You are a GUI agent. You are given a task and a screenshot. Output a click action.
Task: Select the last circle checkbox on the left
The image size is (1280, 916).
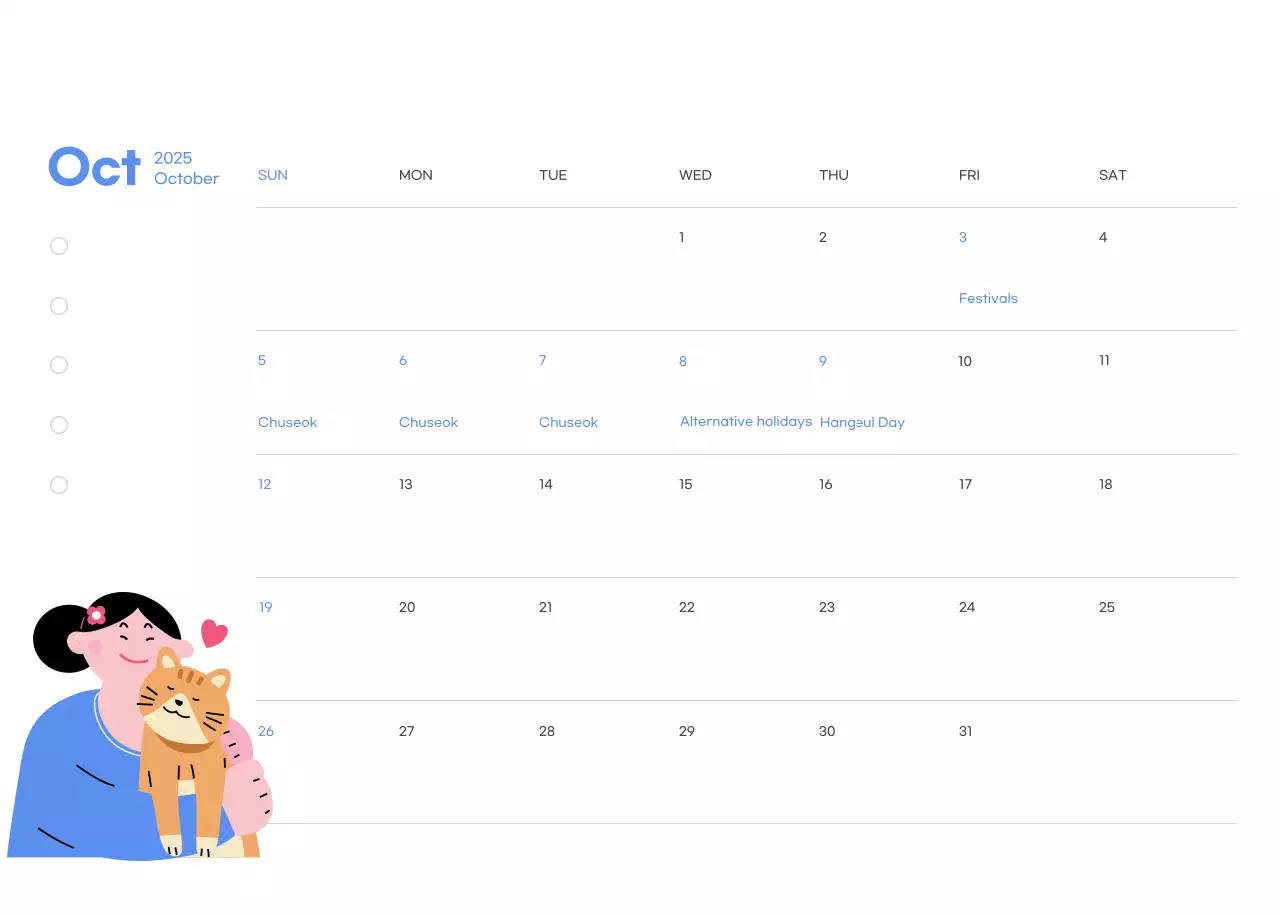(59, 485)
